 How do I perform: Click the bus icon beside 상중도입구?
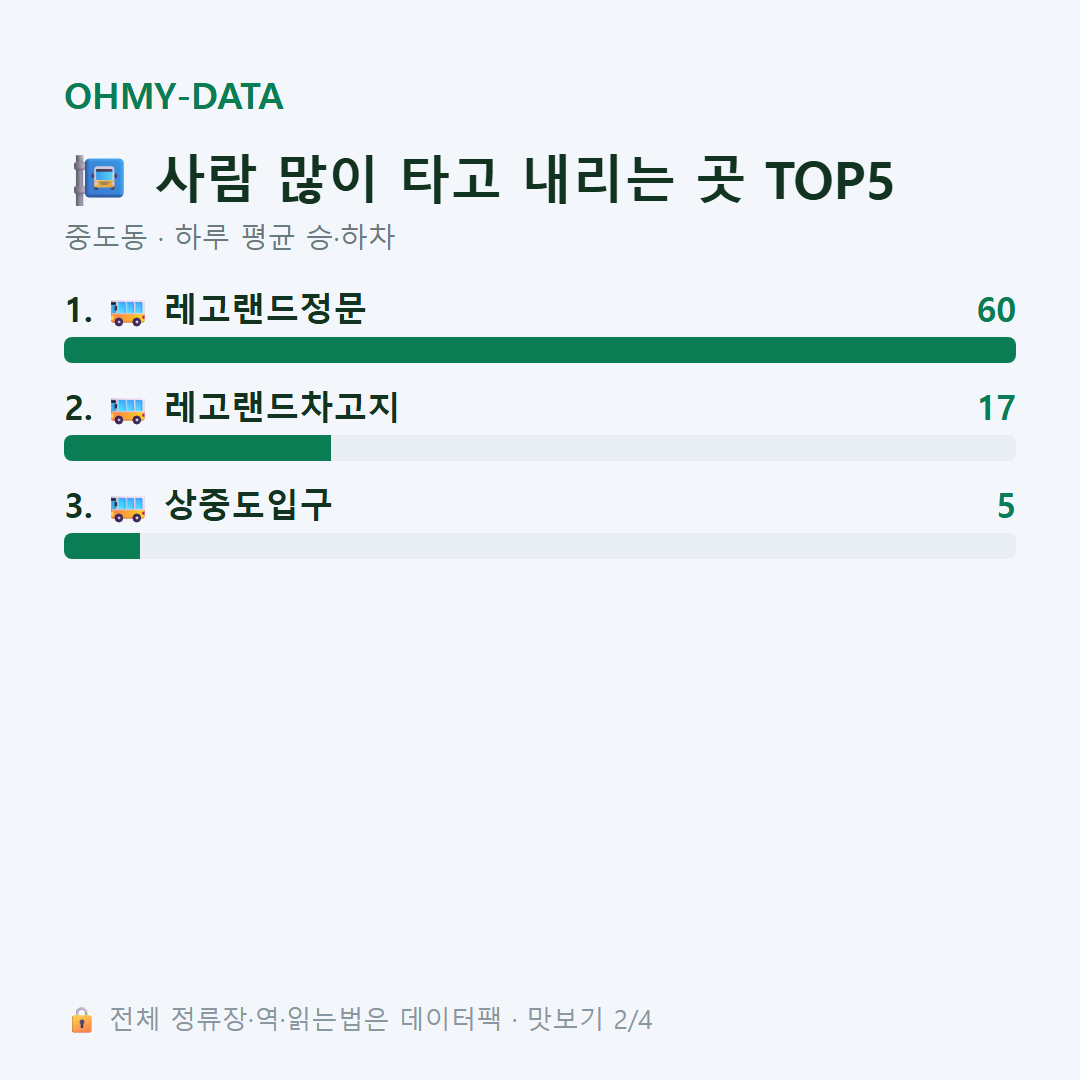pos(127,508)
